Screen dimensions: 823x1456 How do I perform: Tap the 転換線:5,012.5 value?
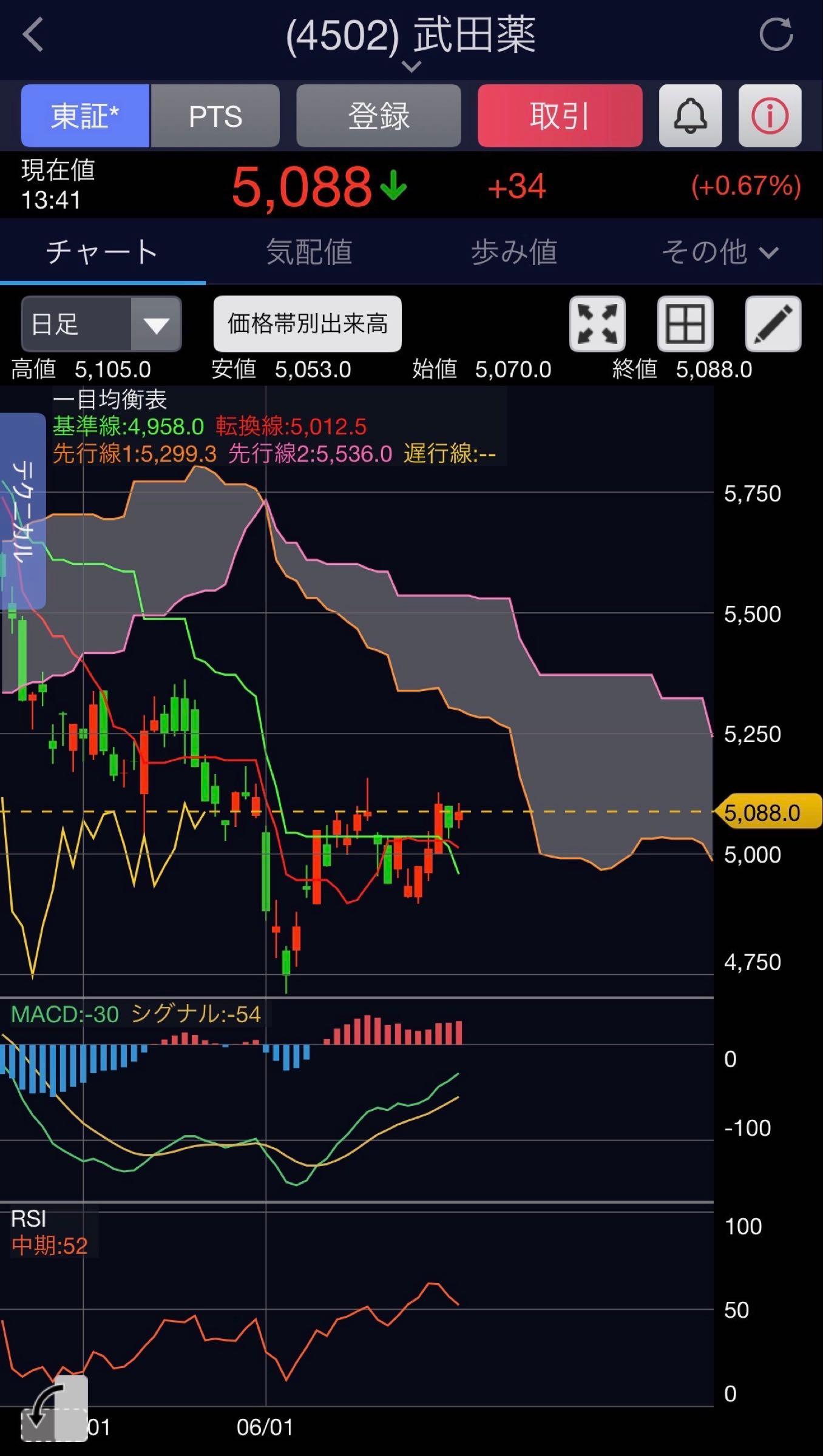(x=291, y=426)
